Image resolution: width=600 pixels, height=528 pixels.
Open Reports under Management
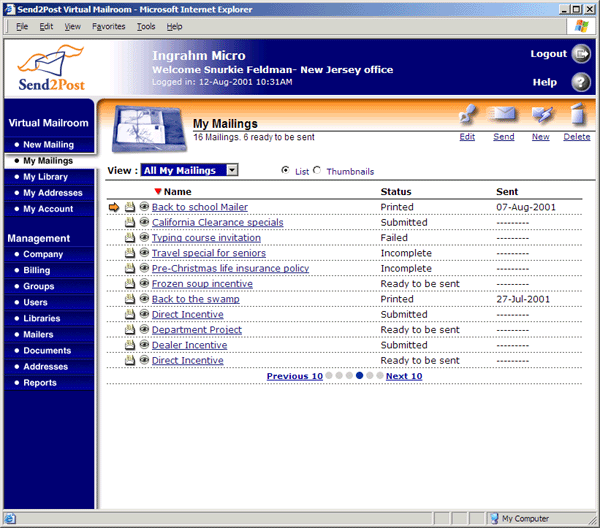49,383
